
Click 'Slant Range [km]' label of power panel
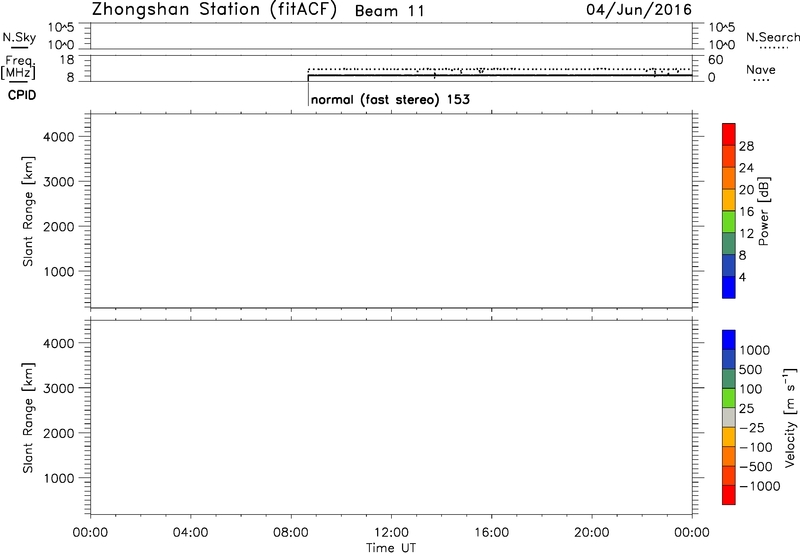pyautogui.click(x=28, y=211)
